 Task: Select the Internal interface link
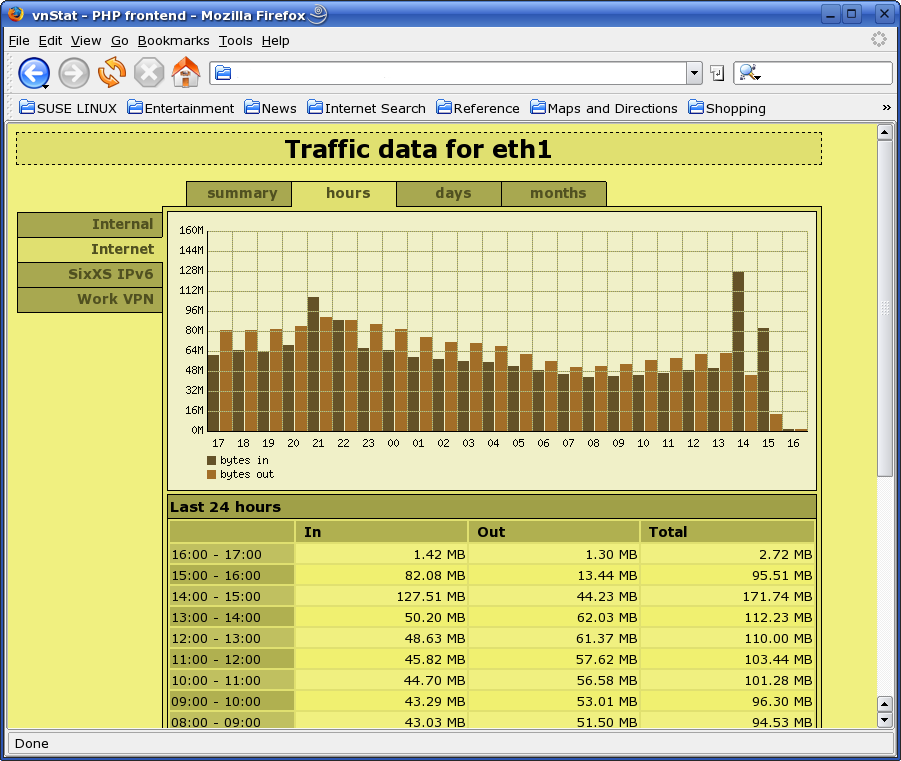click(x=91, y=224)
